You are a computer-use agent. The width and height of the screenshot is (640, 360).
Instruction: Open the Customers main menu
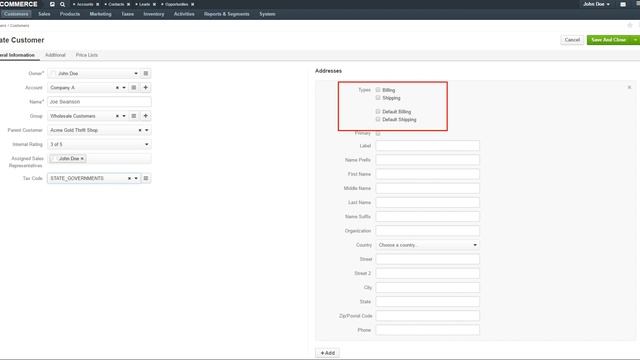coord(16,14)
